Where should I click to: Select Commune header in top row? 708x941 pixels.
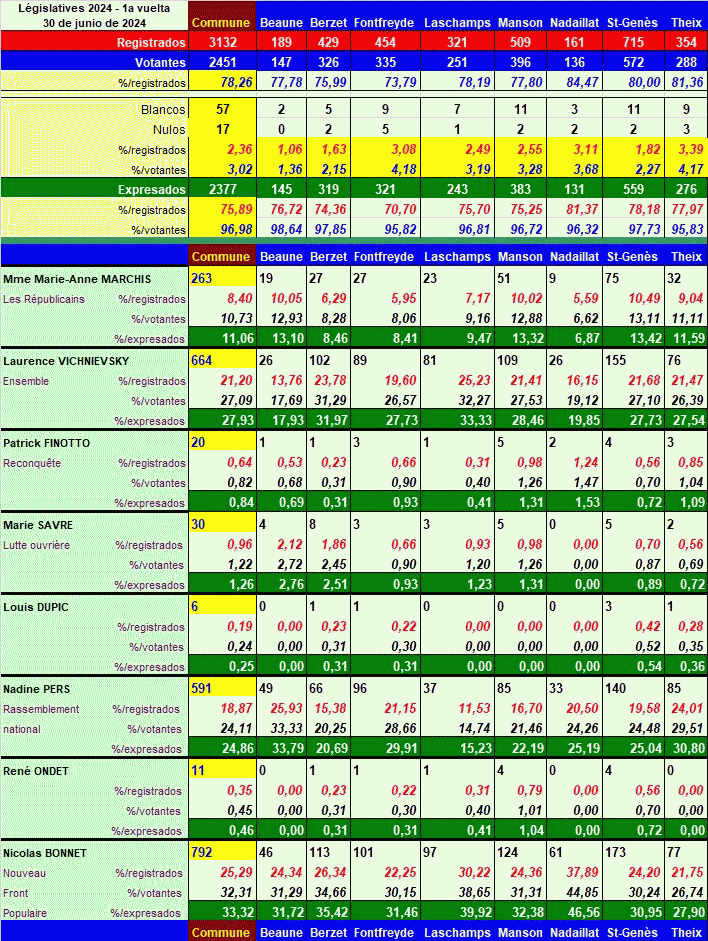pos(221,23)
